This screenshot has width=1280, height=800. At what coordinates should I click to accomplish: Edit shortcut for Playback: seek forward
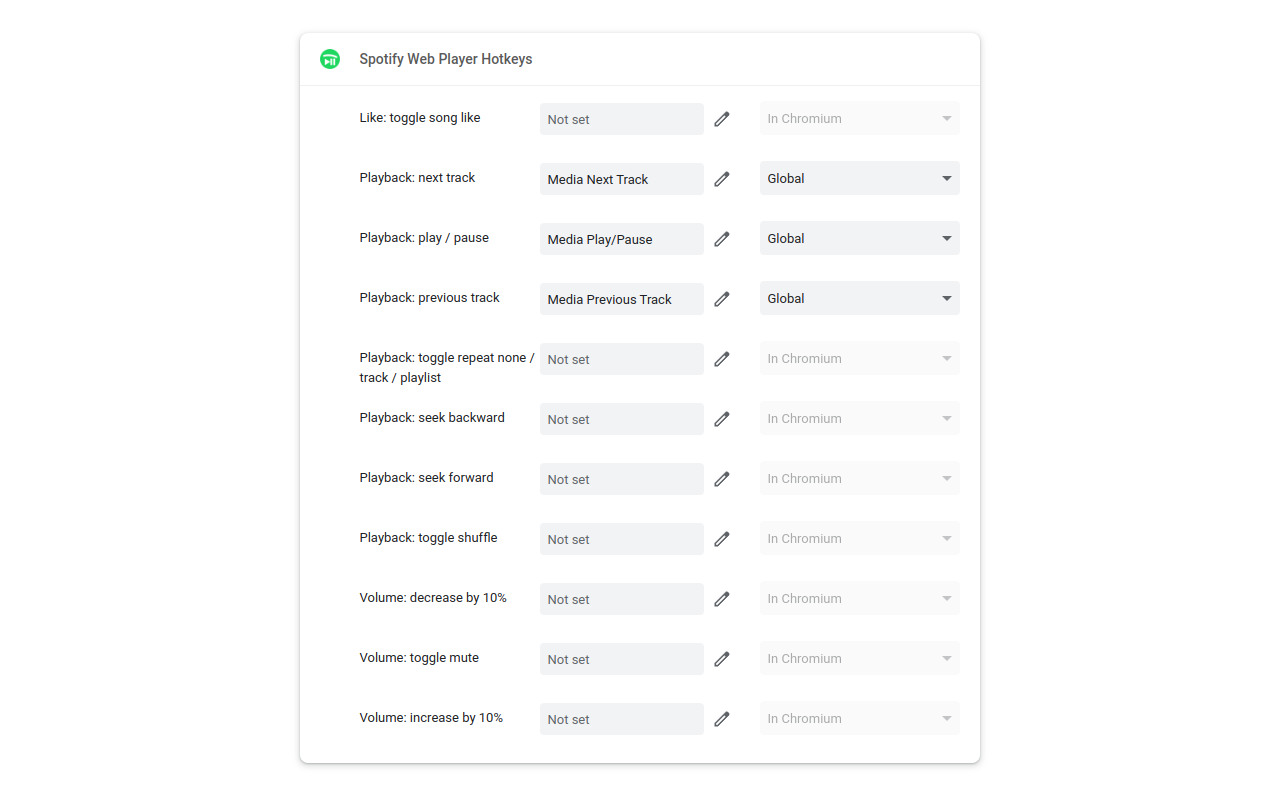722,479
